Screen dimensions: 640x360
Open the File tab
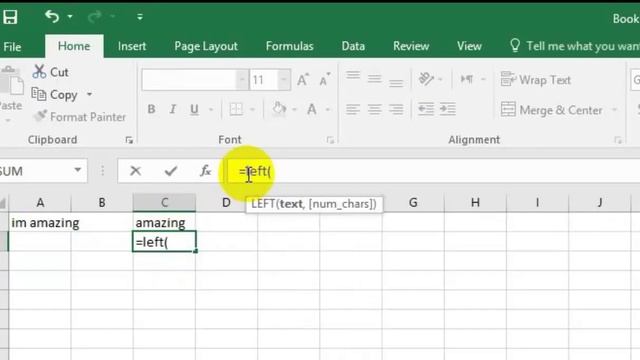click(12, 47)
